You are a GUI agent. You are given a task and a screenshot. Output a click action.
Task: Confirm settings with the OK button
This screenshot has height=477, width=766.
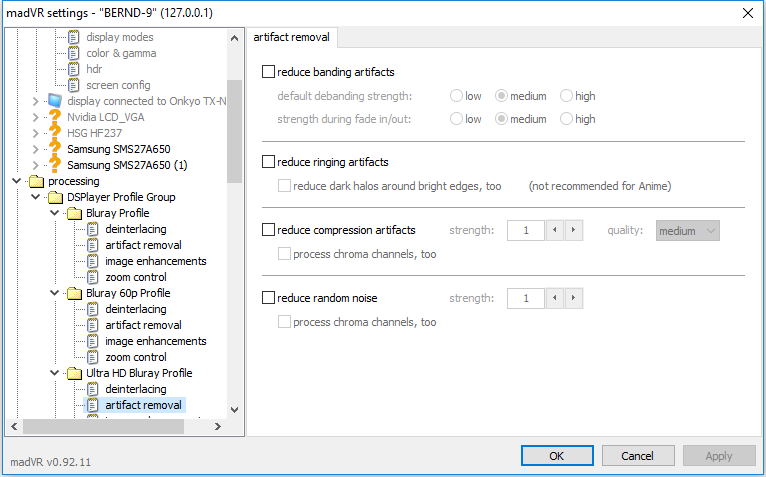tap(557, 456)
